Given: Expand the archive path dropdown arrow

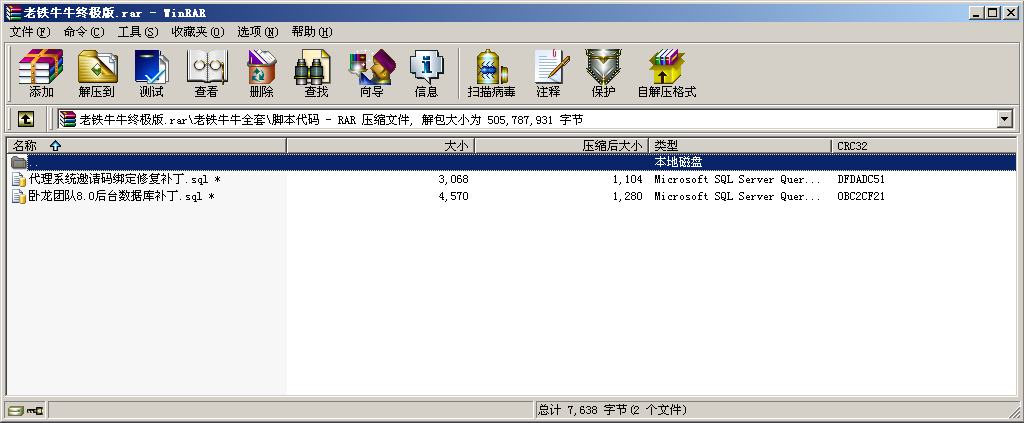Looking at the screenshot, I should point(1004,120).
